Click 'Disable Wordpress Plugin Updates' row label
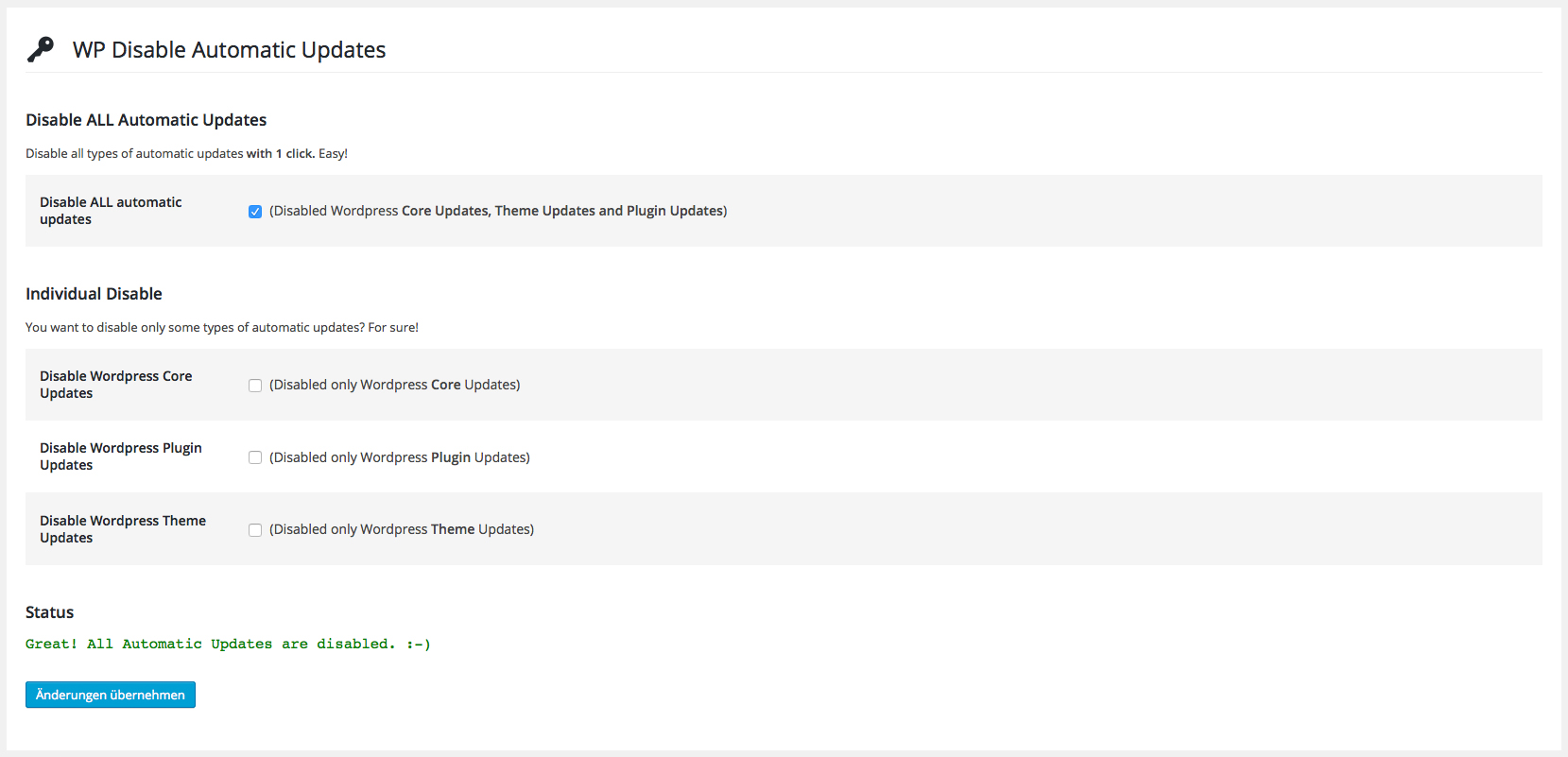 pyautogui.click(x=121, y=456)
